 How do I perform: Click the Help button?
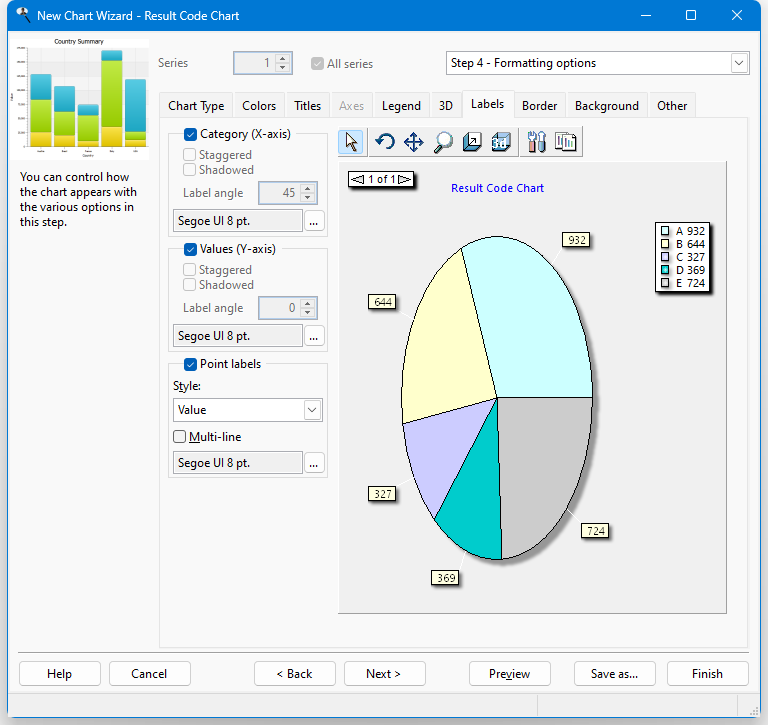tap(60, 674)
